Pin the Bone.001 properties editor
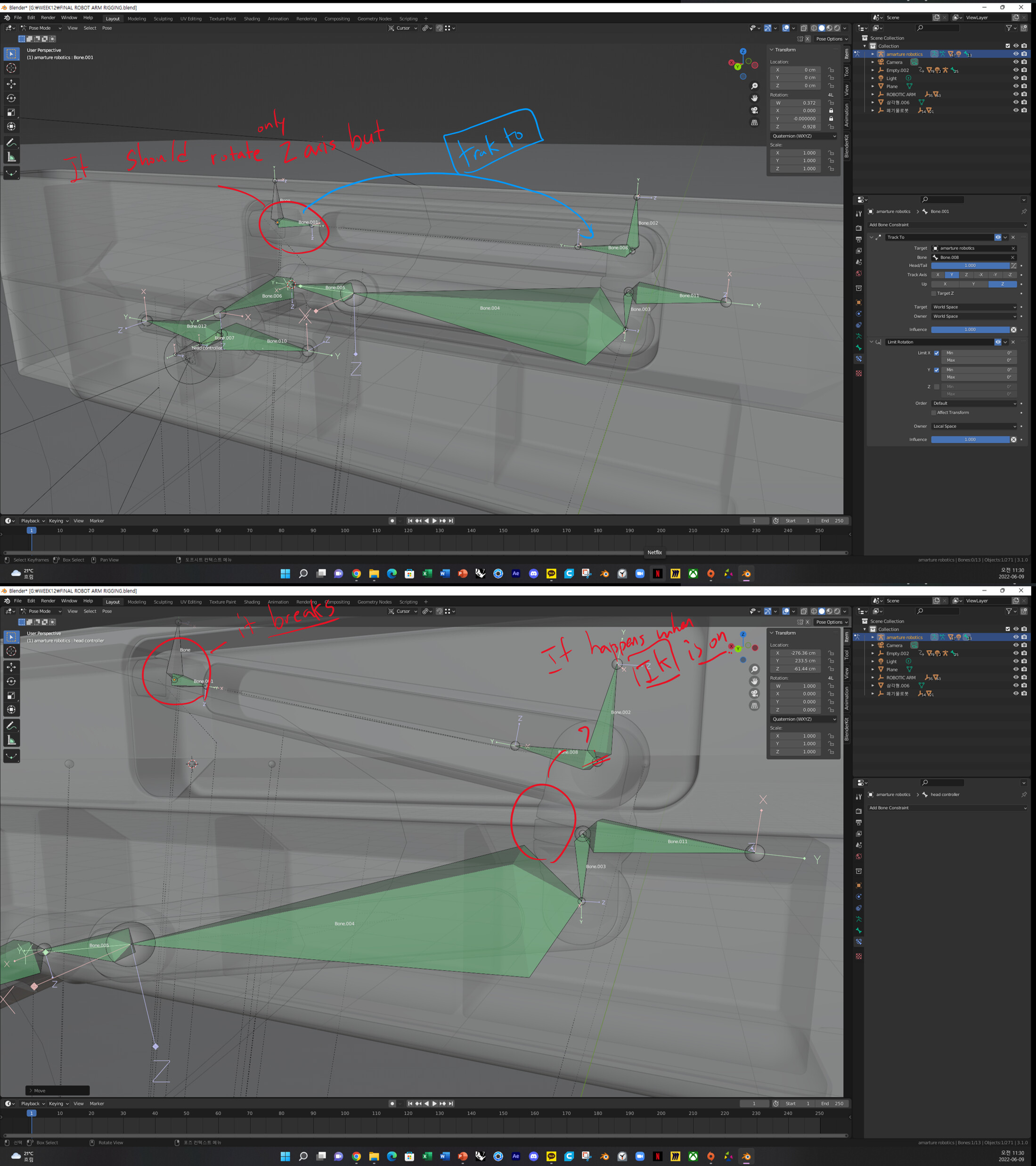Image resolution: width=1036 pixels, height=1166 pixels. (x=1023, y=212)
